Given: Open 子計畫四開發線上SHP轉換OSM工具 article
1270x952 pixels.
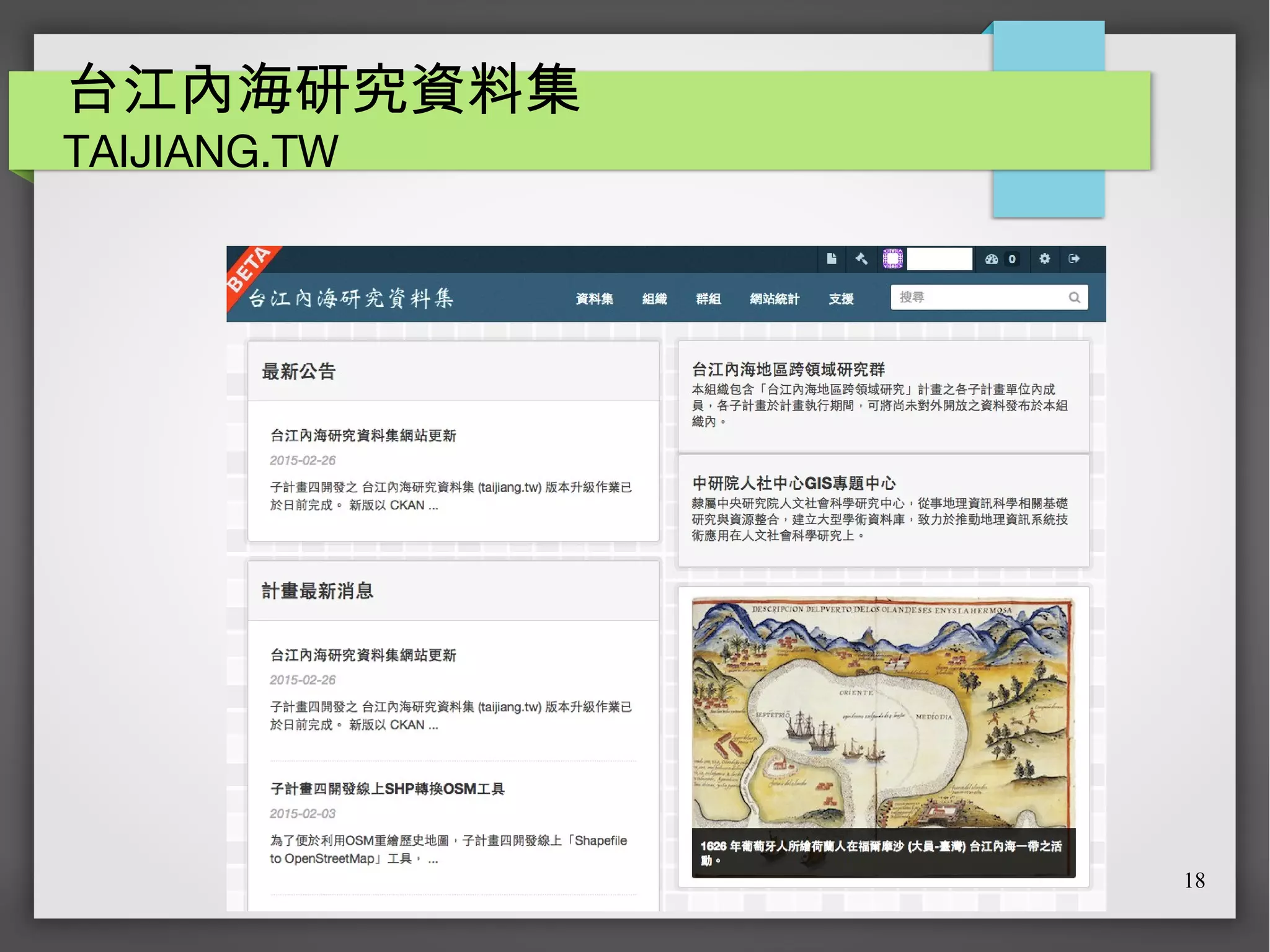Looking at the screenshot, I should (388, 789).
